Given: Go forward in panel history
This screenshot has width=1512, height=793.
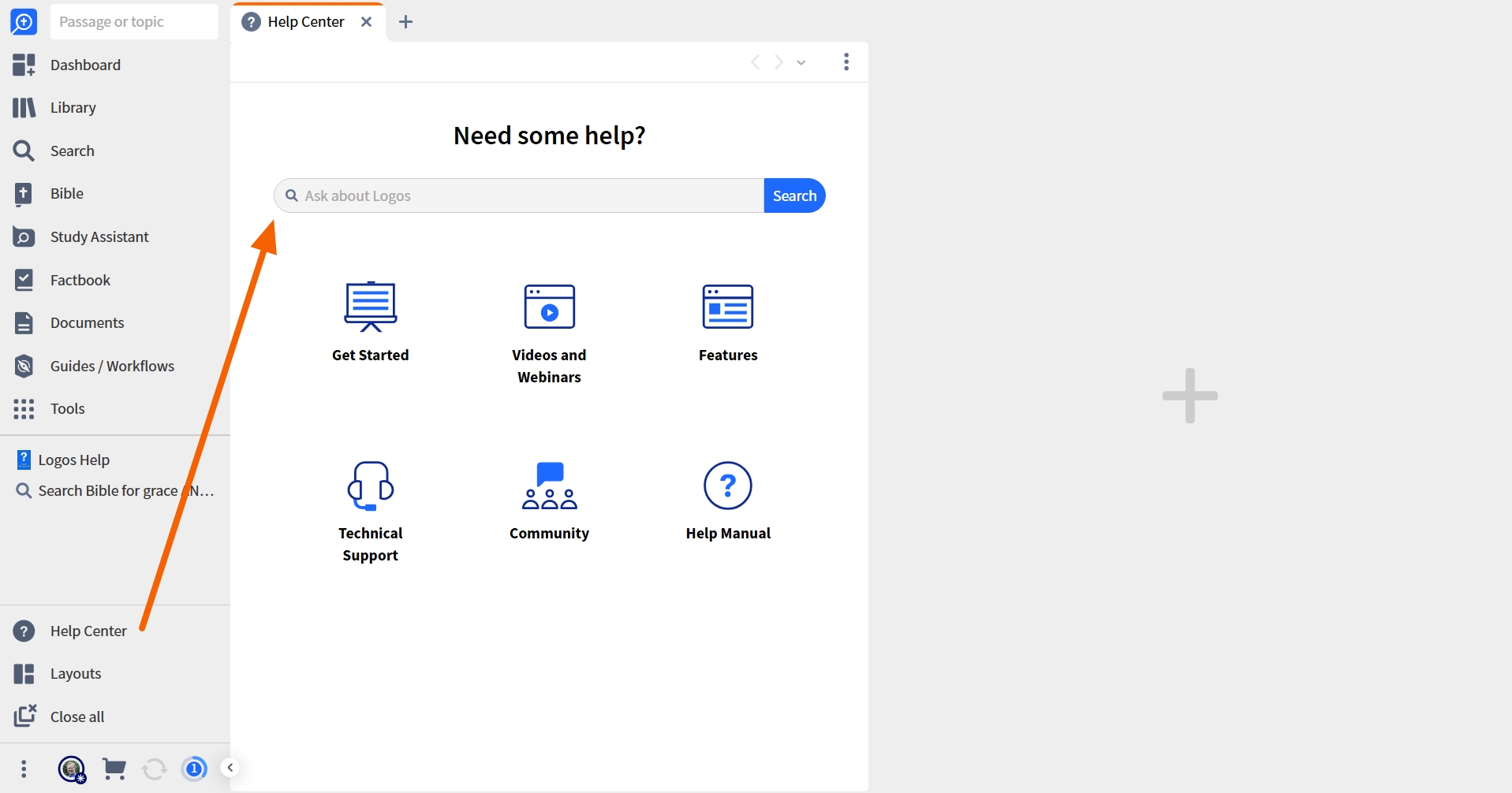Looking at the screenshot, I should coord(779,62).
